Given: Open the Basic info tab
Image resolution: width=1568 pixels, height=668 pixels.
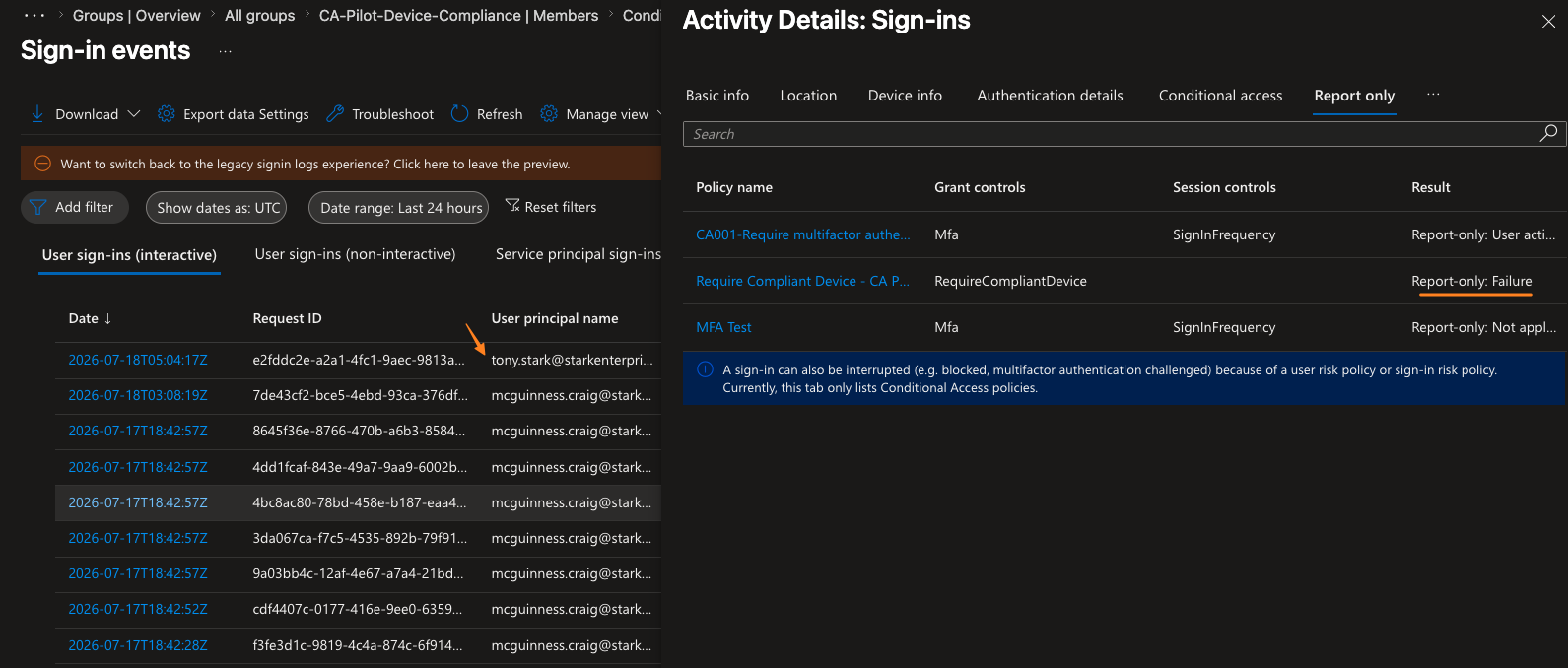Looking at the screenshot, I should 717,96.
